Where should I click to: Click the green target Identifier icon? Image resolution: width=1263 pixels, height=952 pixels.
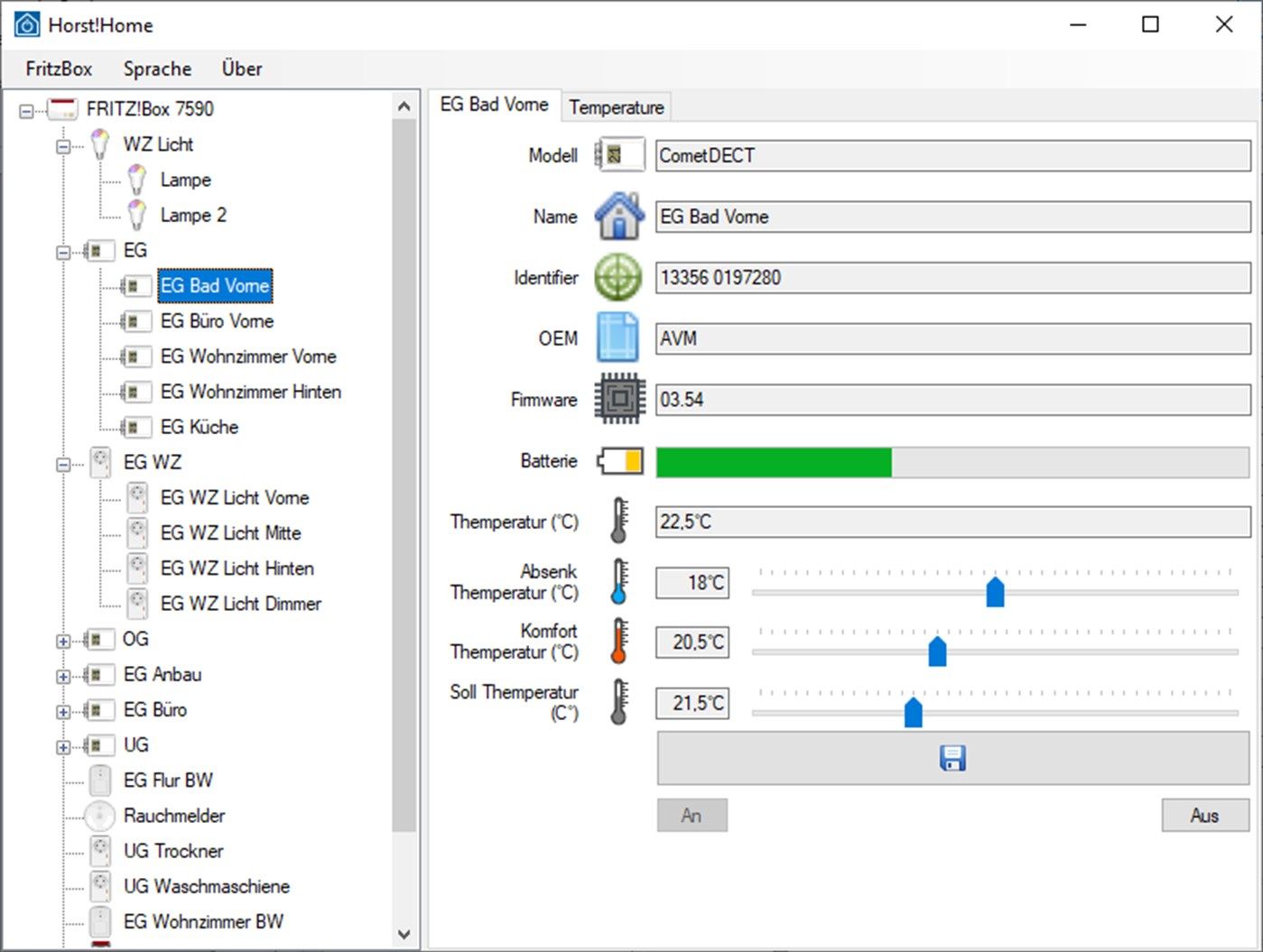(618, 278)
